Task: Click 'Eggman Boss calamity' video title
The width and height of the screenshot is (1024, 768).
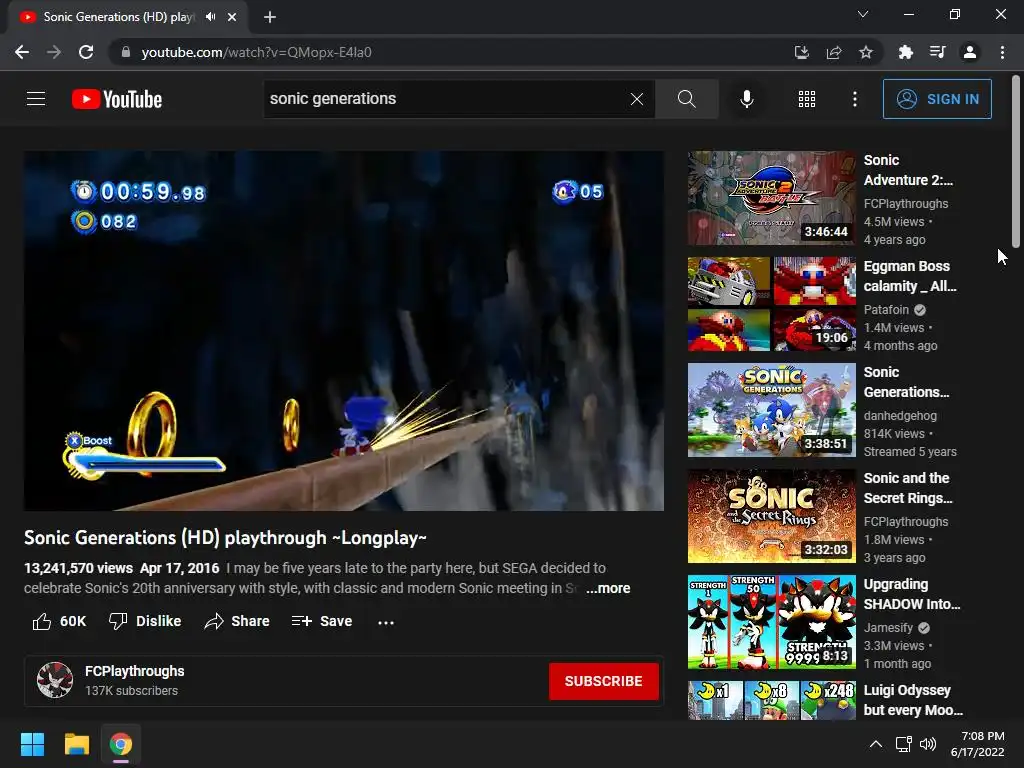Action: [910, 276]
